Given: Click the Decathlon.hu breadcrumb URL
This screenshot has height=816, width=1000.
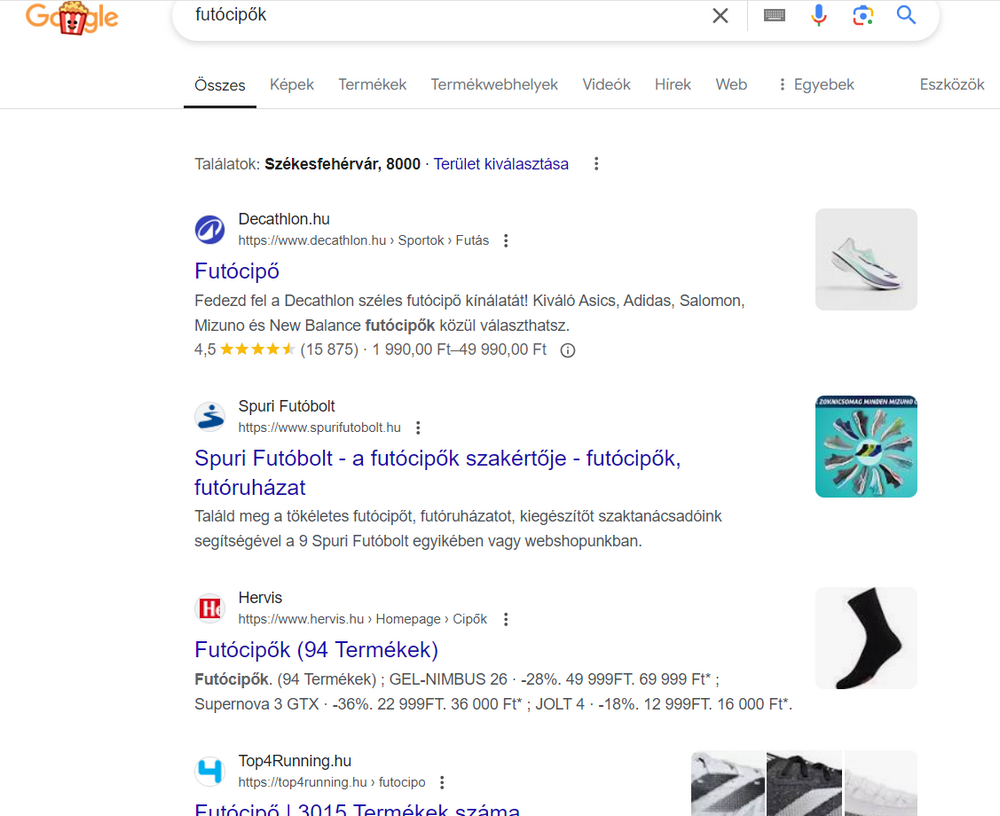Looking at the screenshot, I should click(364, 241).
